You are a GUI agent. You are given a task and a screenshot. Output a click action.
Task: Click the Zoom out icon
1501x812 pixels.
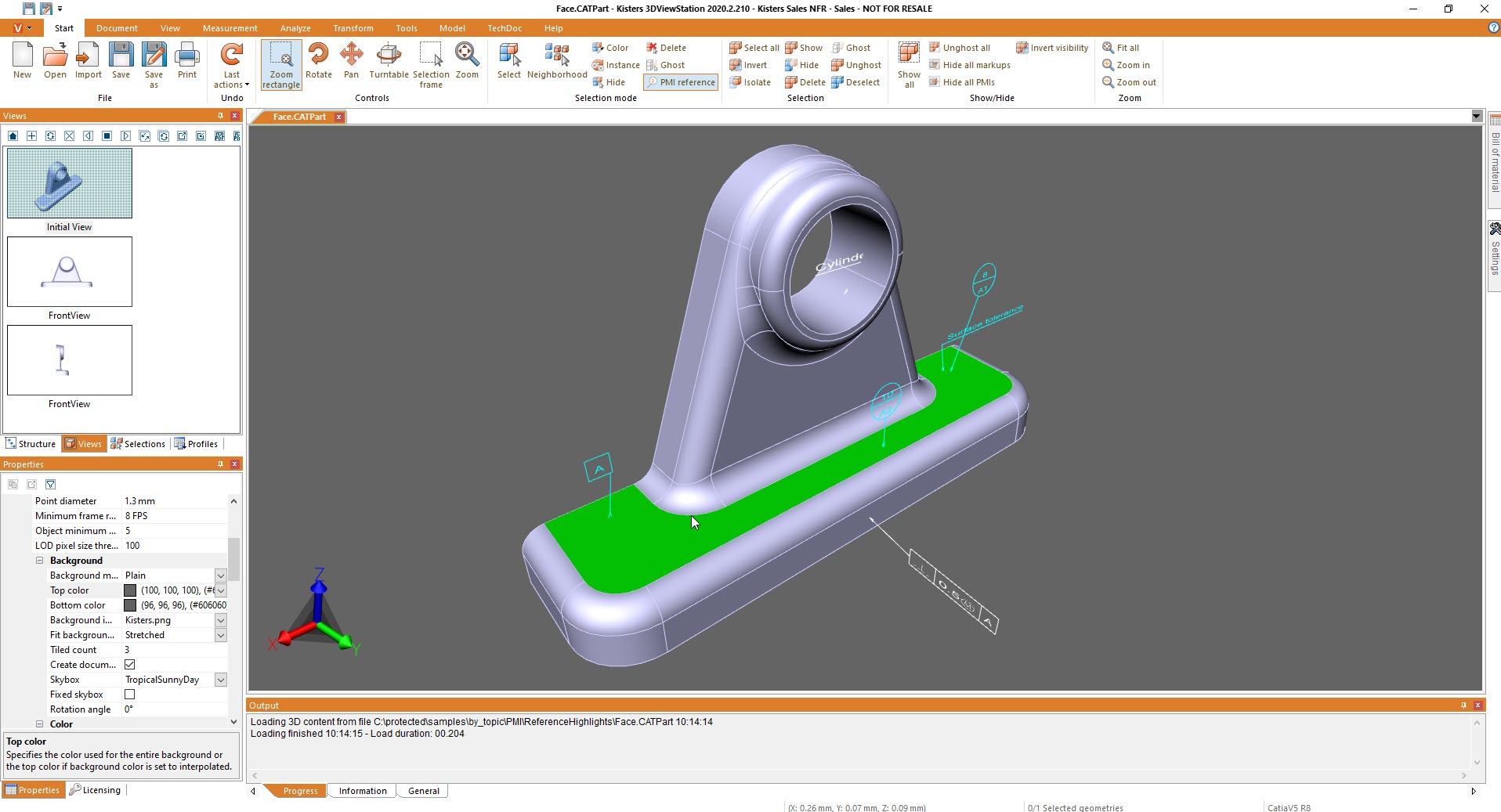point(1129,82)
